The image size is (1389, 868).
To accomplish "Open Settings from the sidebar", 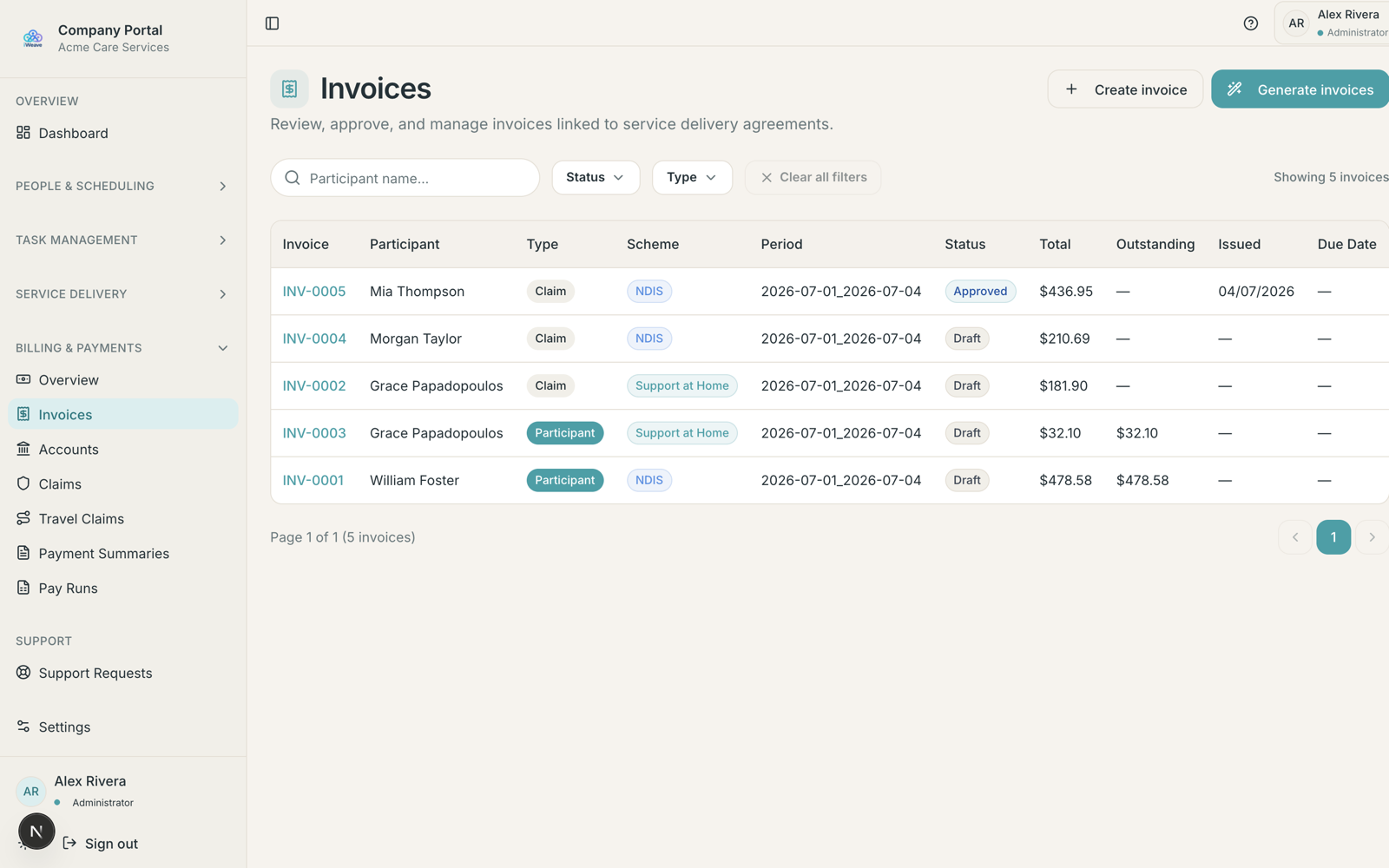I will pyautogui.click(x=122, y=727).
